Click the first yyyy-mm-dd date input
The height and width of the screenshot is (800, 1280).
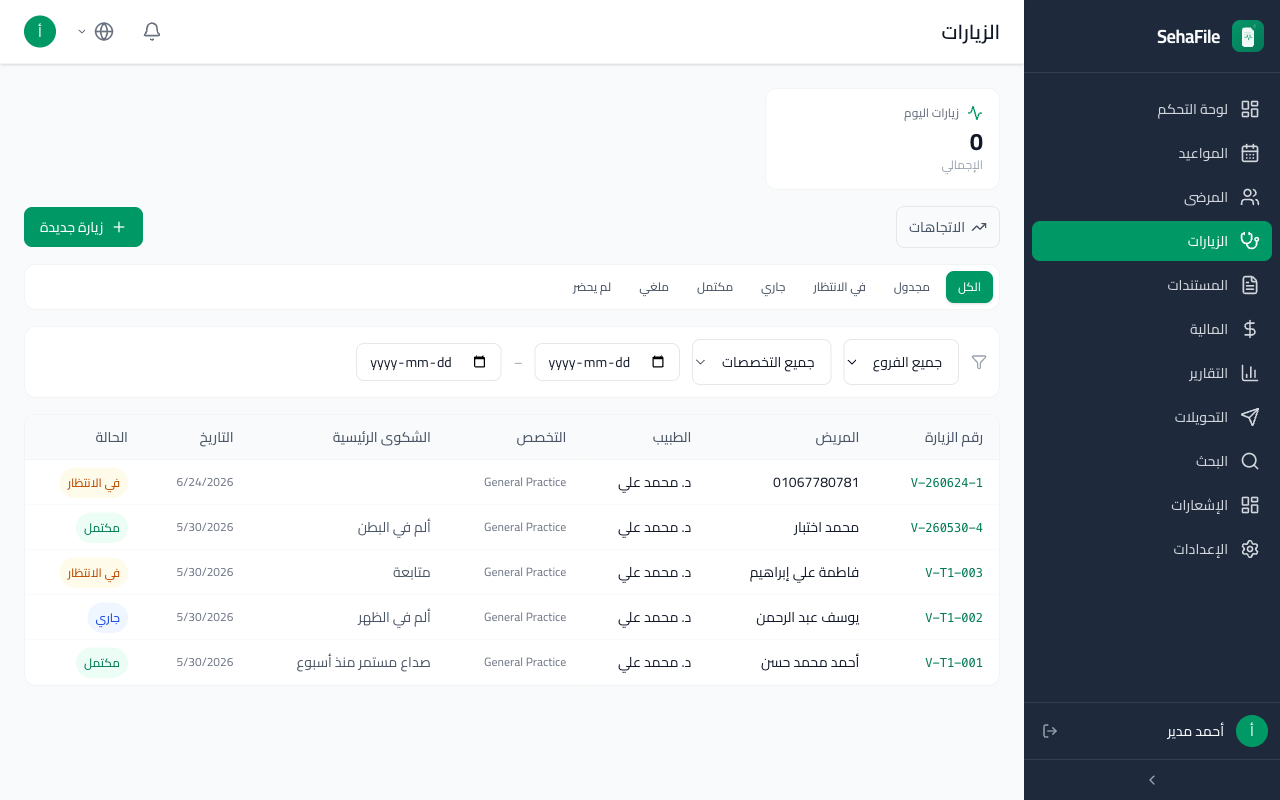pyautogui.click(x=607, y=362)
